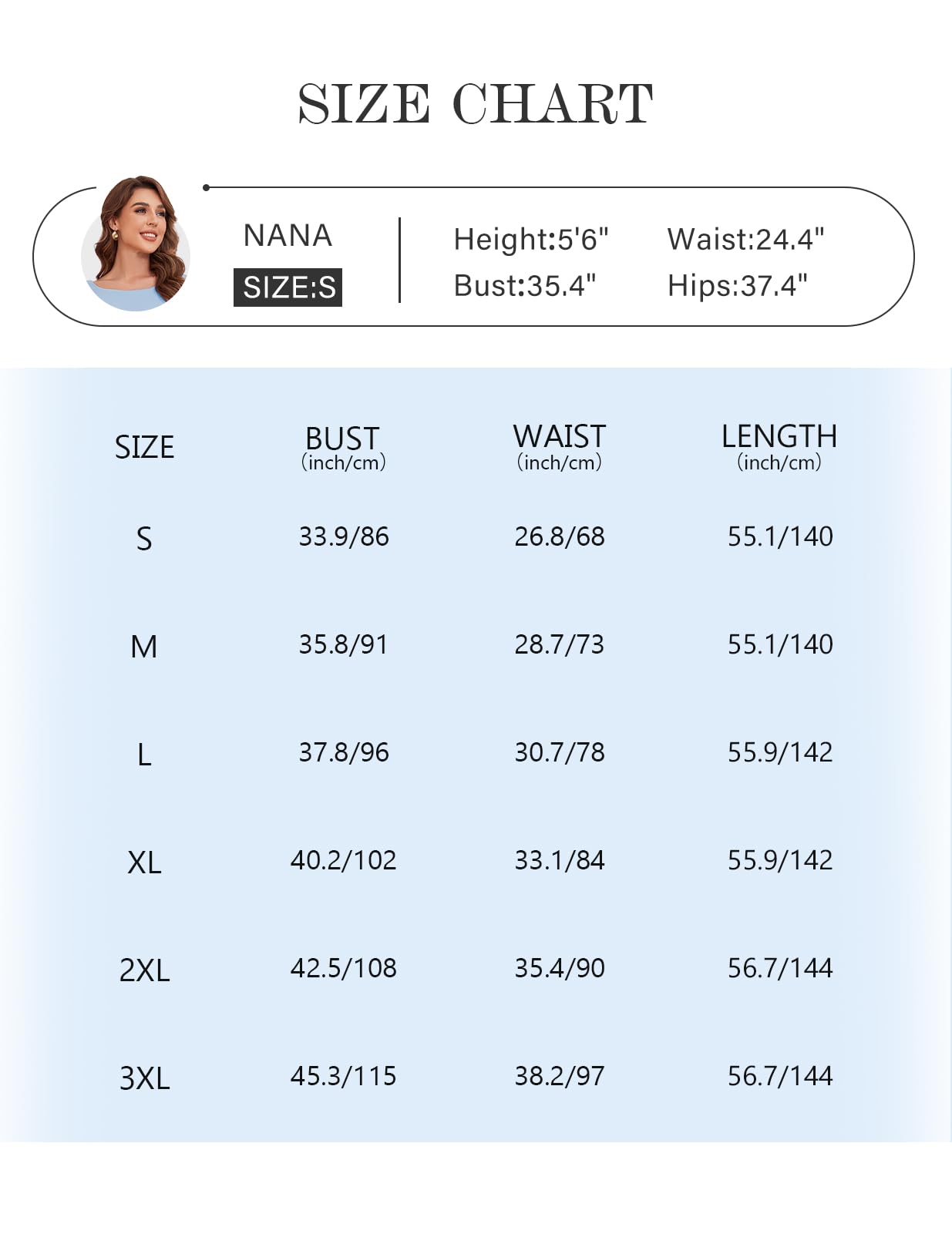Select the NANA model name text

coord(288,236)
